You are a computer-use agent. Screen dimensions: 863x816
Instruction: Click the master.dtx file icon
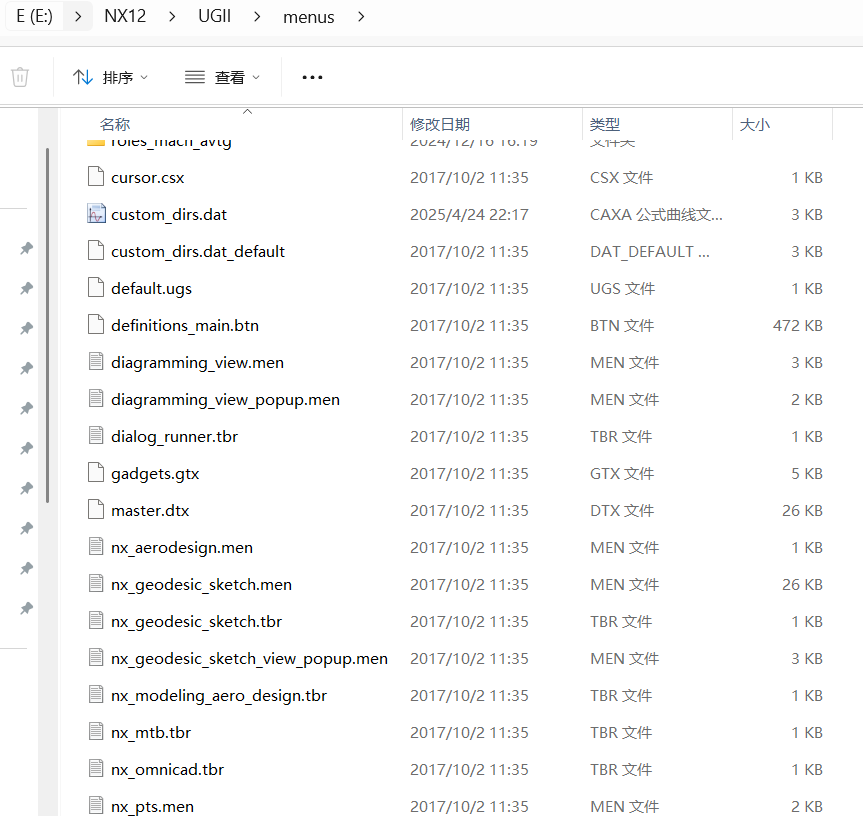coord(96,510)
